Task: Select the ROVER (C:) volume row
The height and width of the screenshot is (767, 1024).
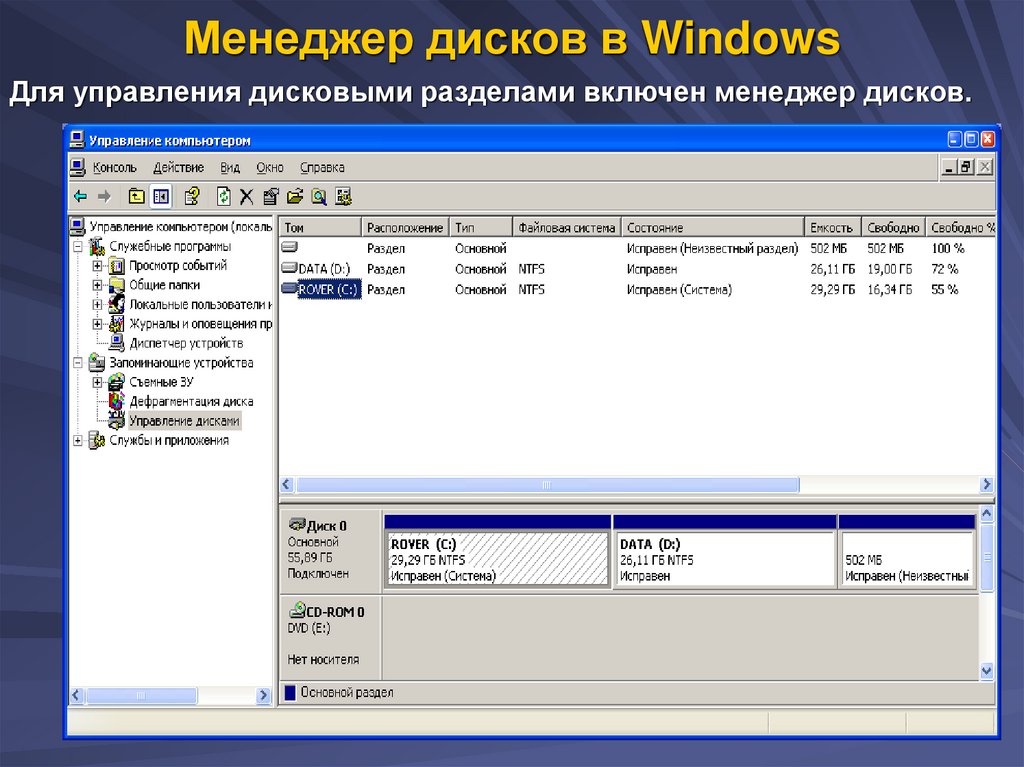Action: pos(637,289)
